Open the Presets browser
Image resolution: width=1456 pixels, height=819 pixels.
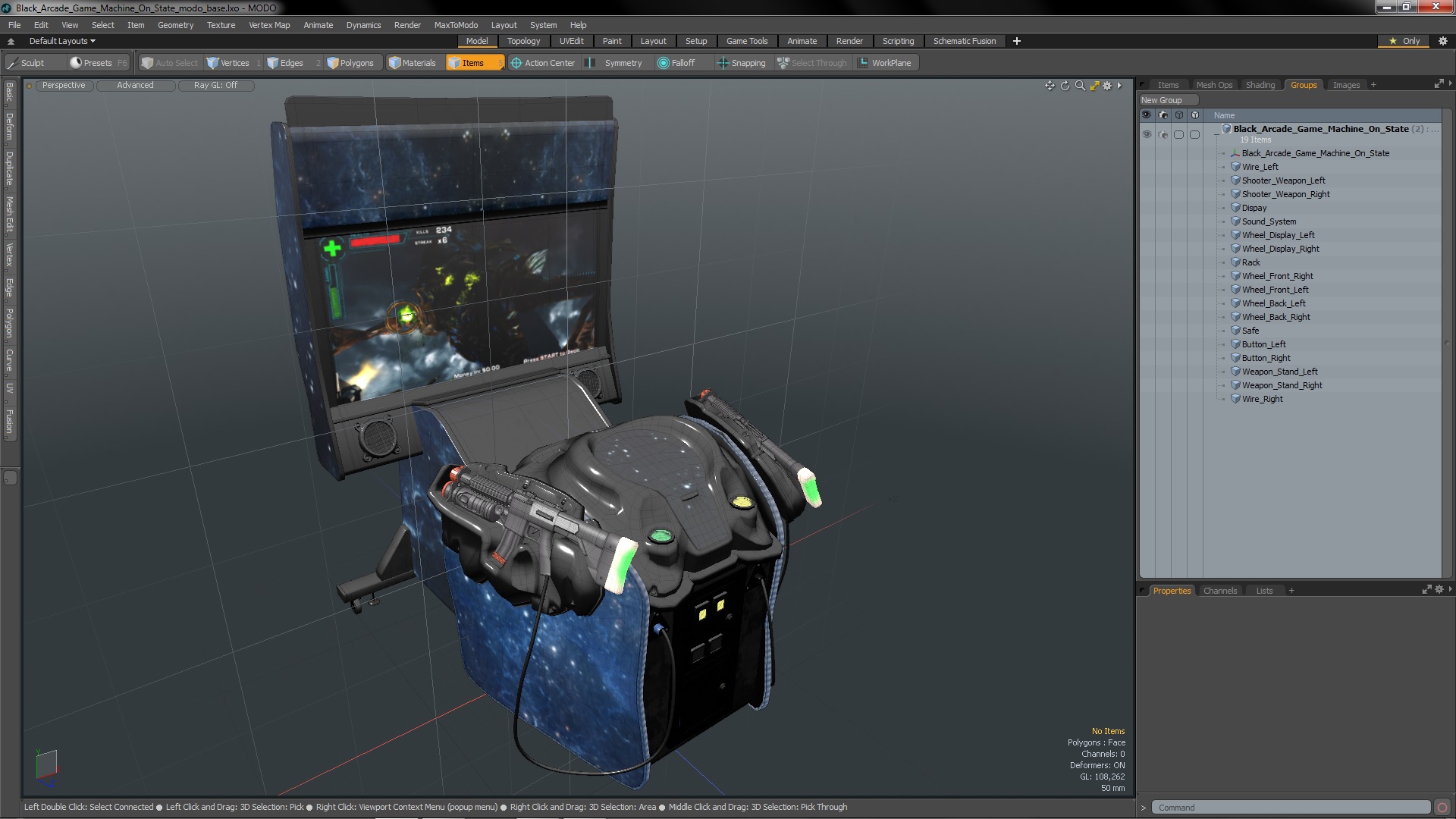click(98, 63)
